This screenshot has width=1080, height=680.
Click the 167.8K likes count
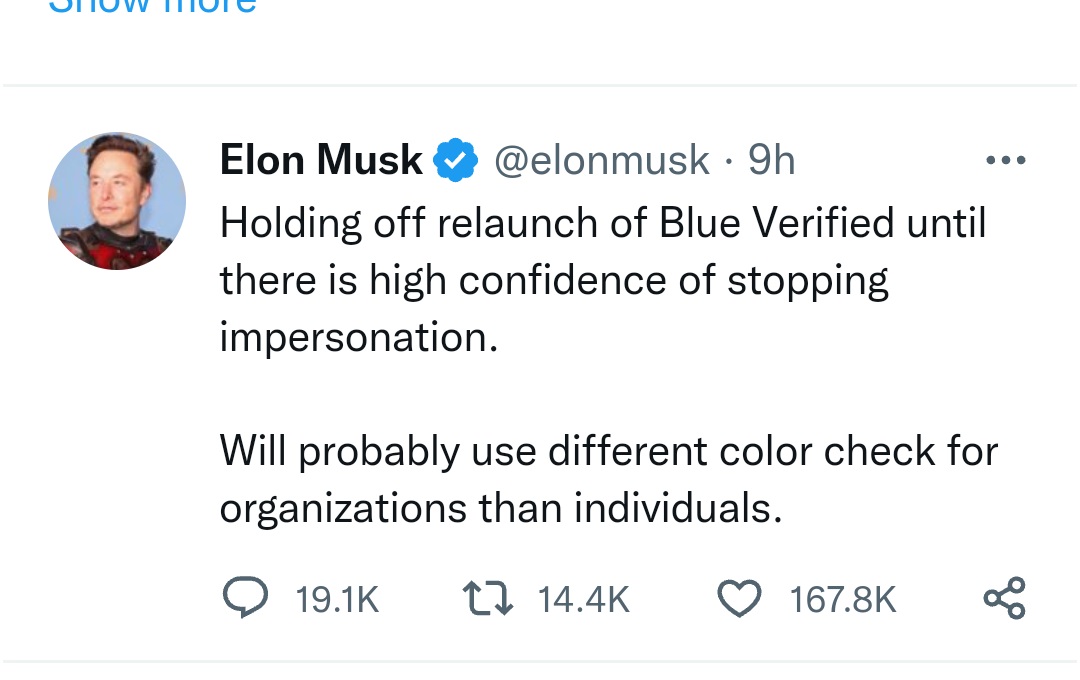pyautogui.click(x=843, y=600)
